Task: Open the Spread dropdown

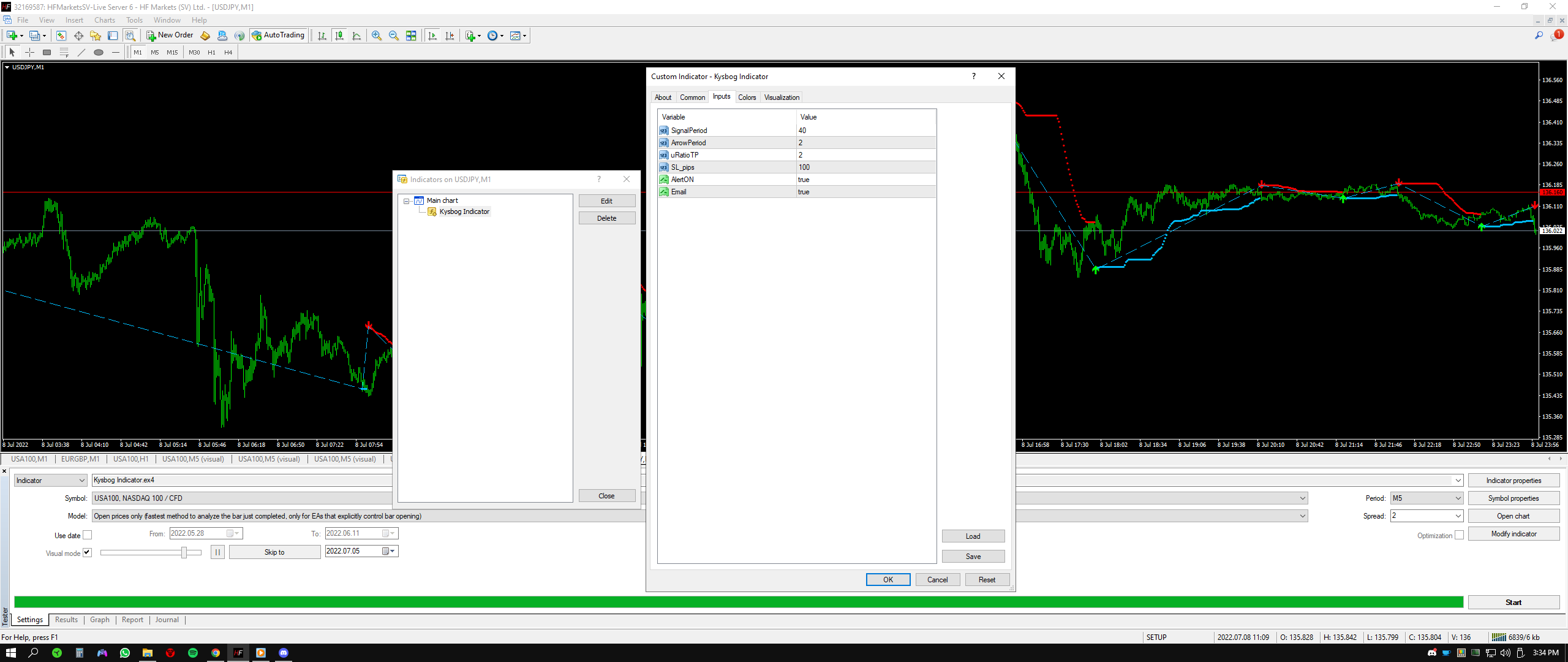Action: [1458, 516]
